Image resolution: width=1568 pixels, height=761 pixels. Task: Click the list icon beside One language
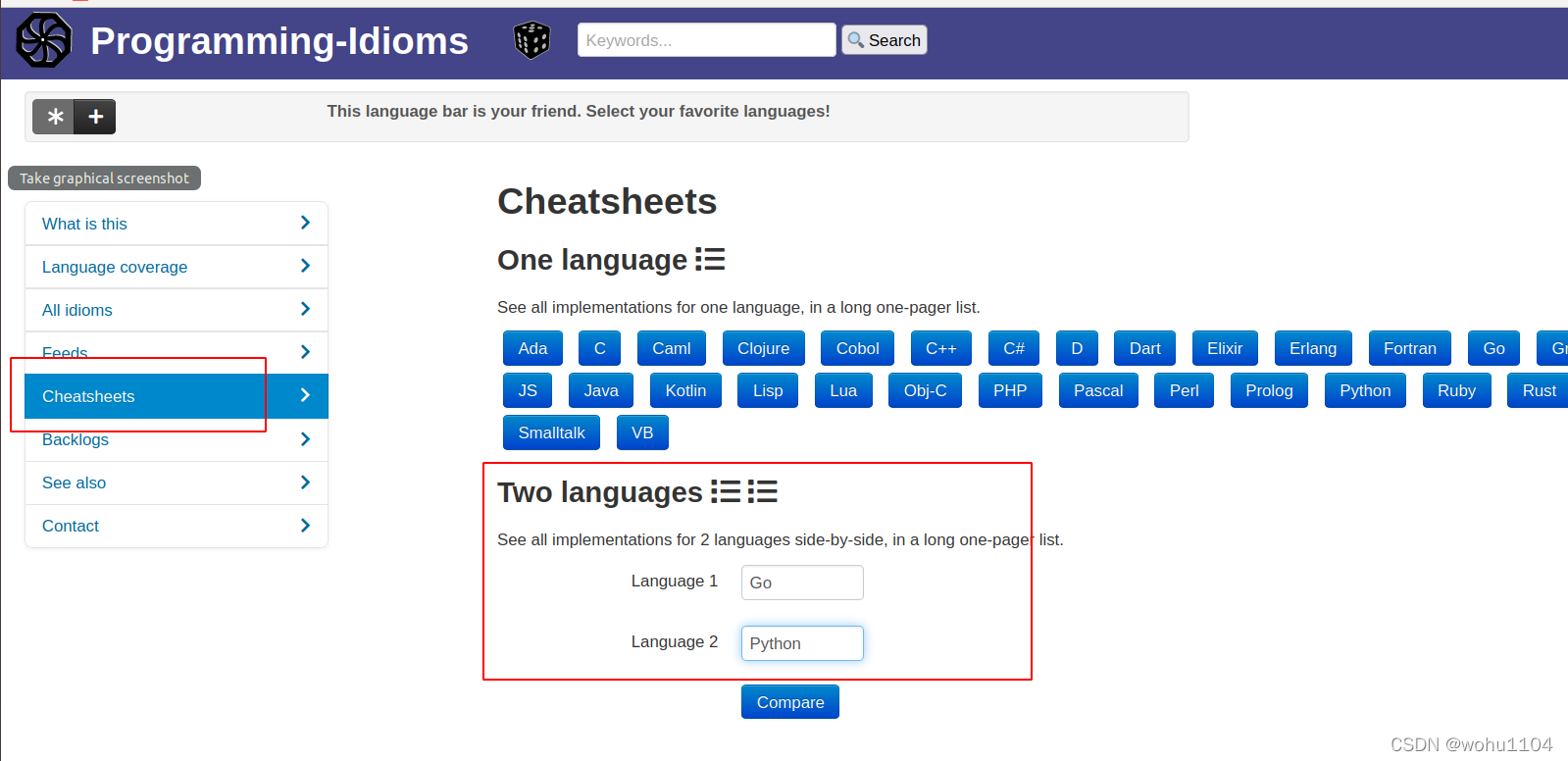(710, 259)
